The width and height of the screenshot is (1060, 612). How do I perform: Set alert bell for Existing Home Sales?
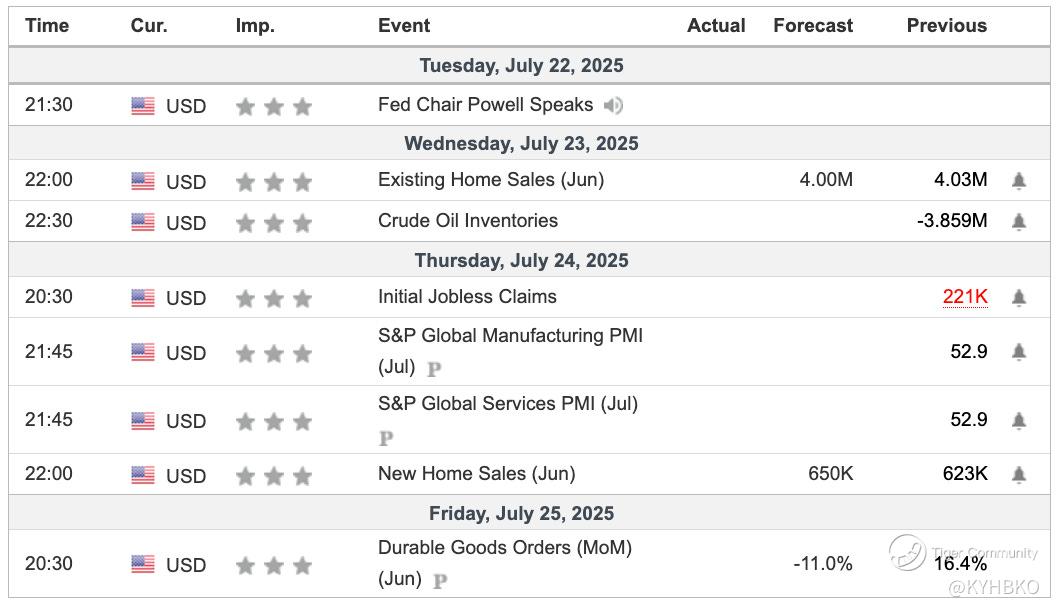click(x=1018, y=181)
